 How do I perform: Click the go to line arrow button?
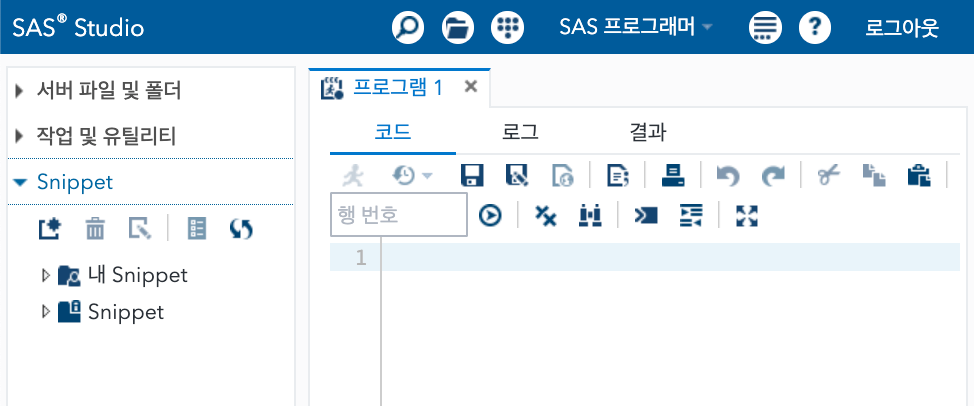[490, 215]
